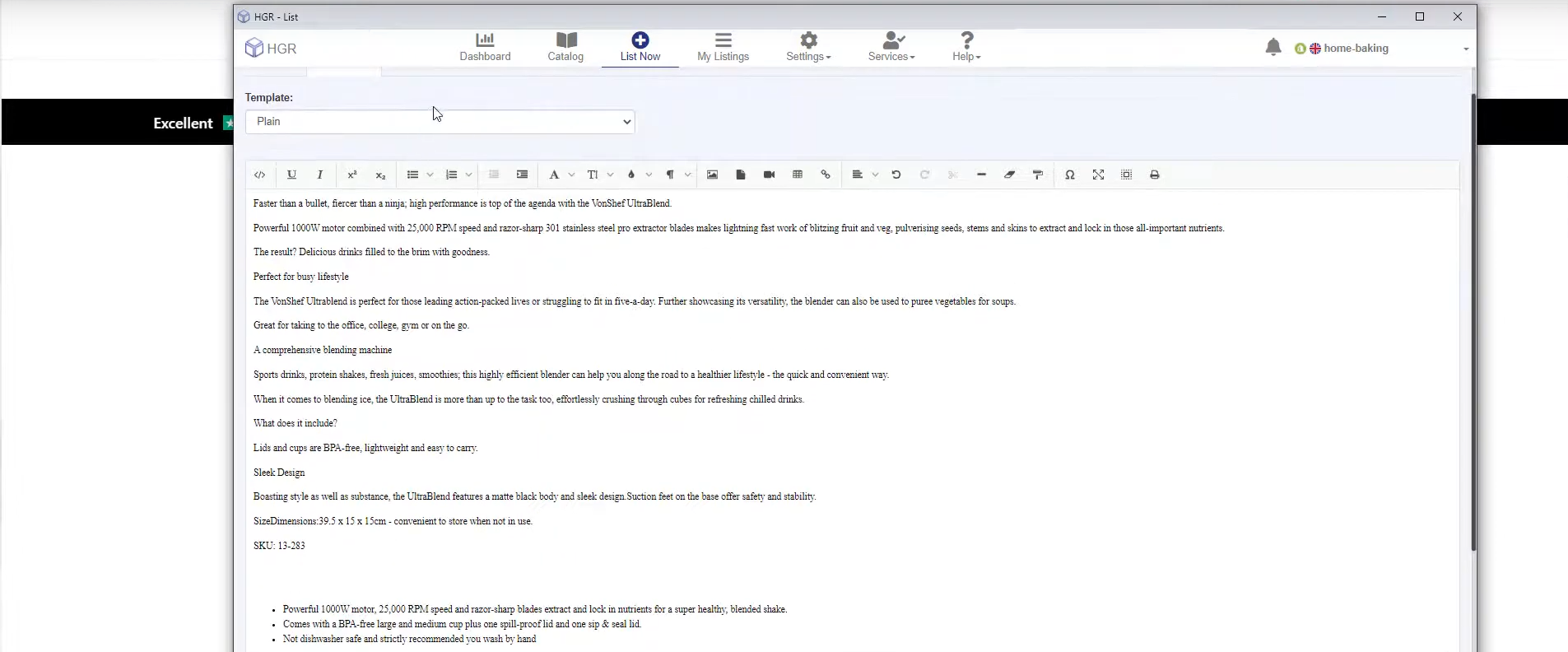Open the Services menu
This screenshot has height=652, width=1568.
pos(891,47)
